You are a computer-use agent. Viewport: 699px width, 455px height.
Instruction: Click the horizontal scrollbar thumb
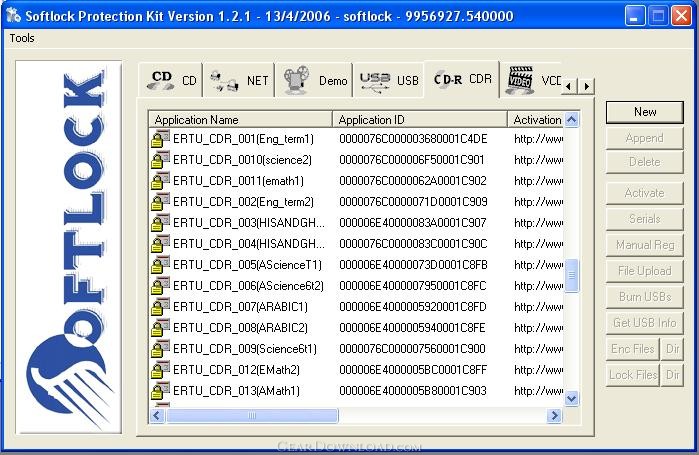(252, 416)
